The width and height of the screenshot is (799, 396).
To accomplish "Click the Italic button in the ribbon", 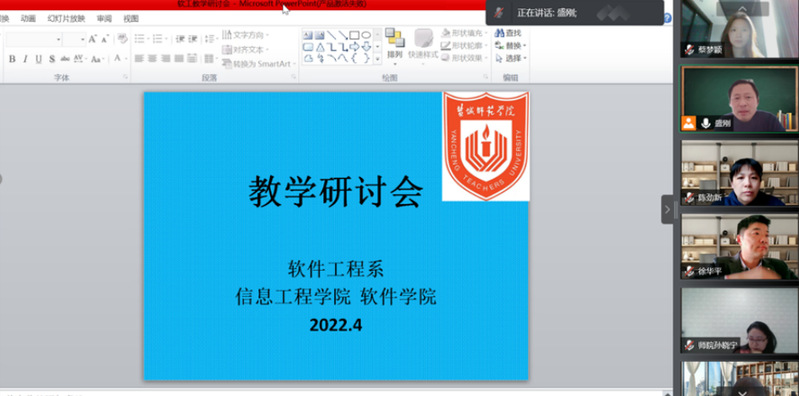I will point(25,59).
